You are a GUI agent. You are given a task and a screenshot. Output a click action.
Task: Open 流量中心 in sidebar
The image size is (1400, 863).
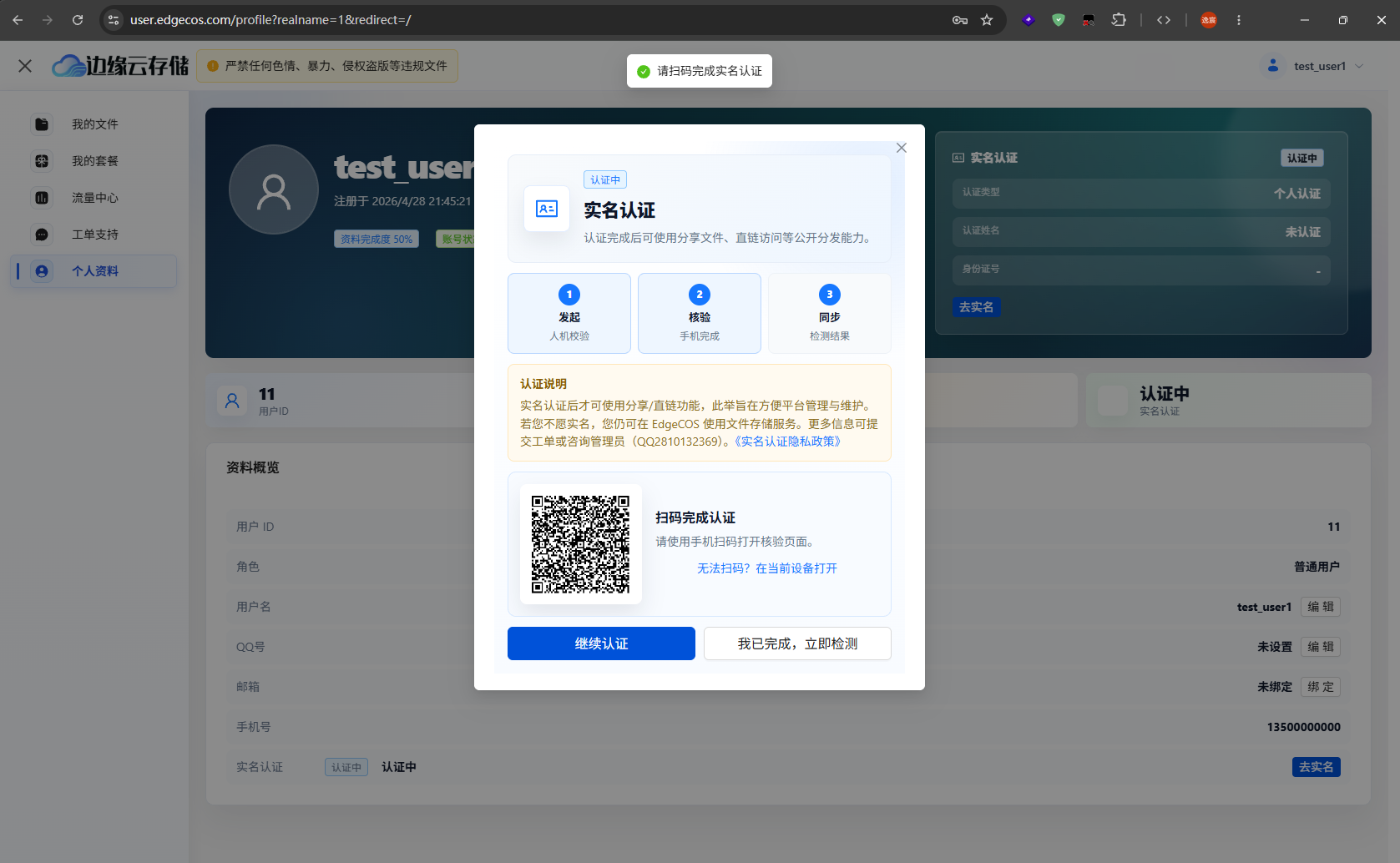(x=94, y=198)
